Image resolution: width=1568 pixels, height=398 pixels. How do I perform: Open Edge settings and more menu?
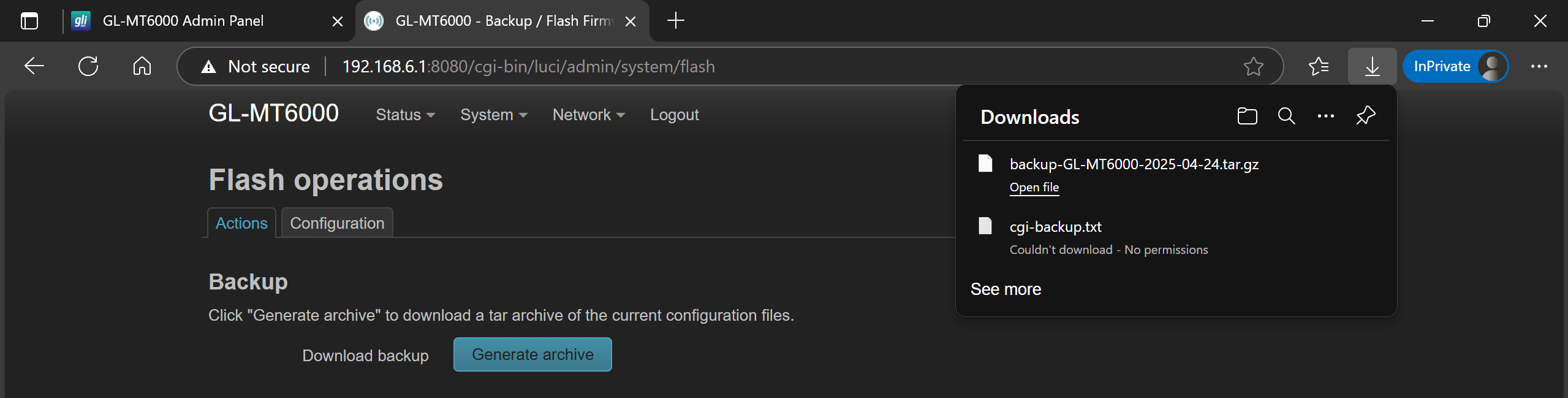[x=1539, y=66]
